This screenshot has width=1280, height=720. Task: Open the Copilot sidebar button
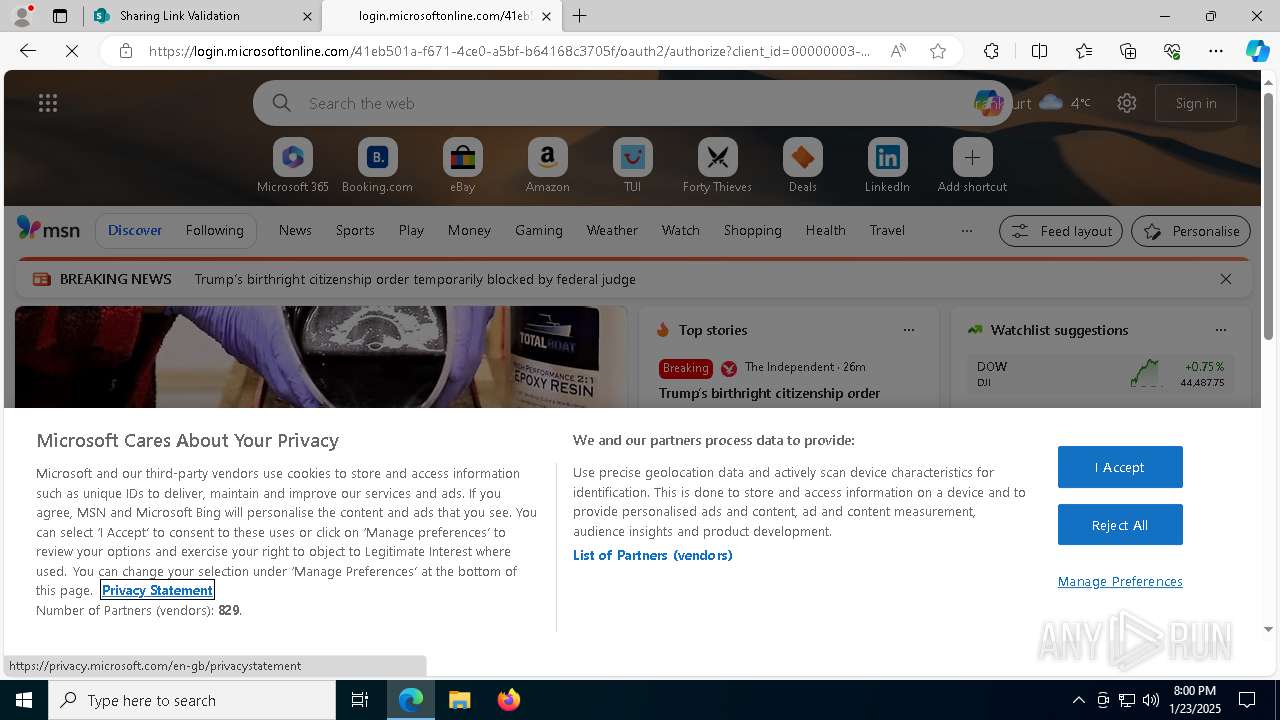click(x=1257, y=51)
